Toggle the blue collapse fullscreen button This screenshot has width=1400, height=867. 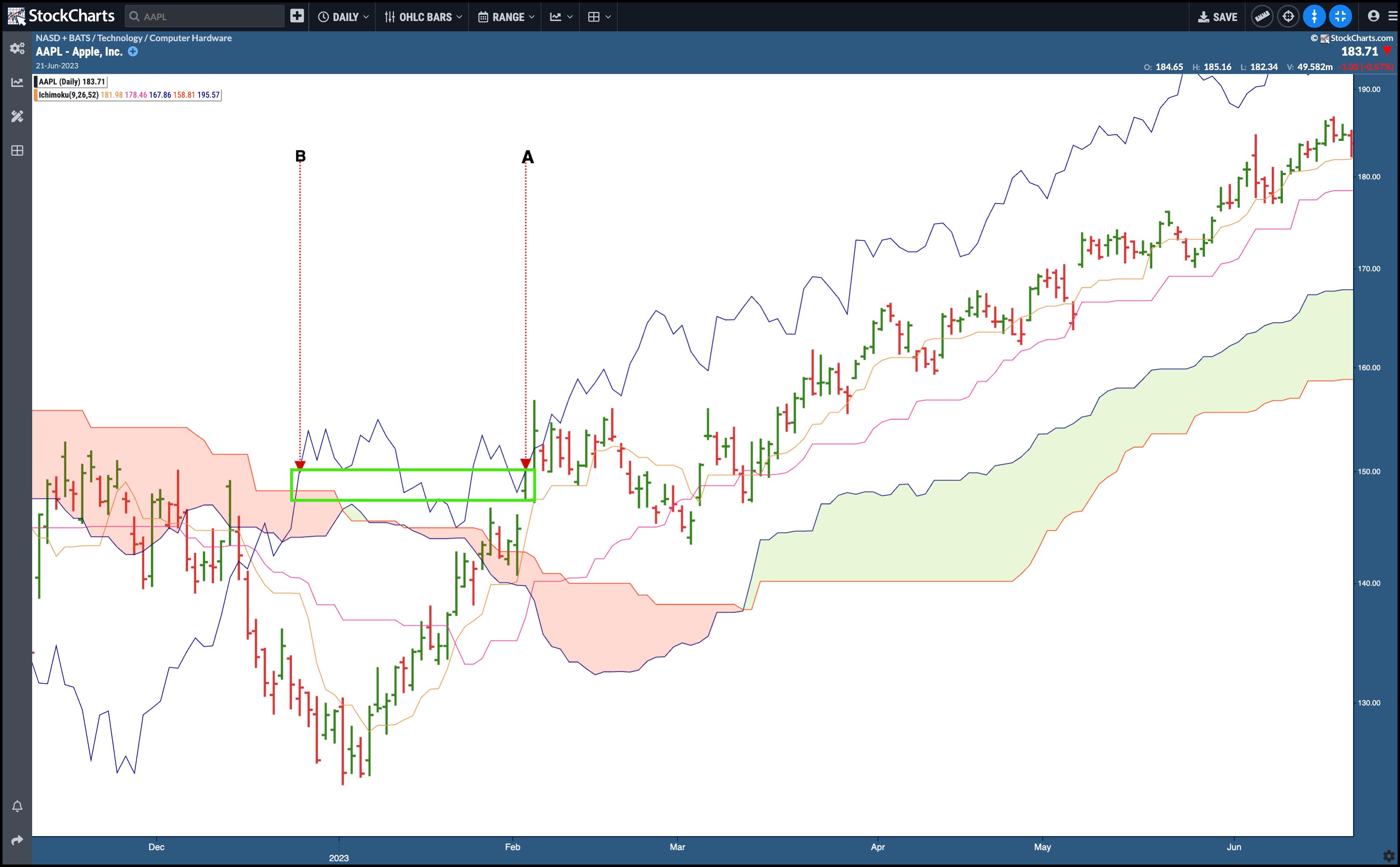[1340, 16]
